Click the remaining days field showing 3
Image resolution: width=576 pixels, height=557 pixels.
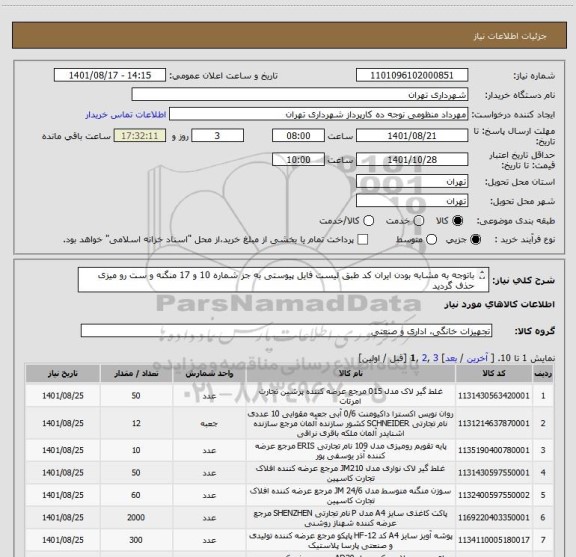click(217, 136)
